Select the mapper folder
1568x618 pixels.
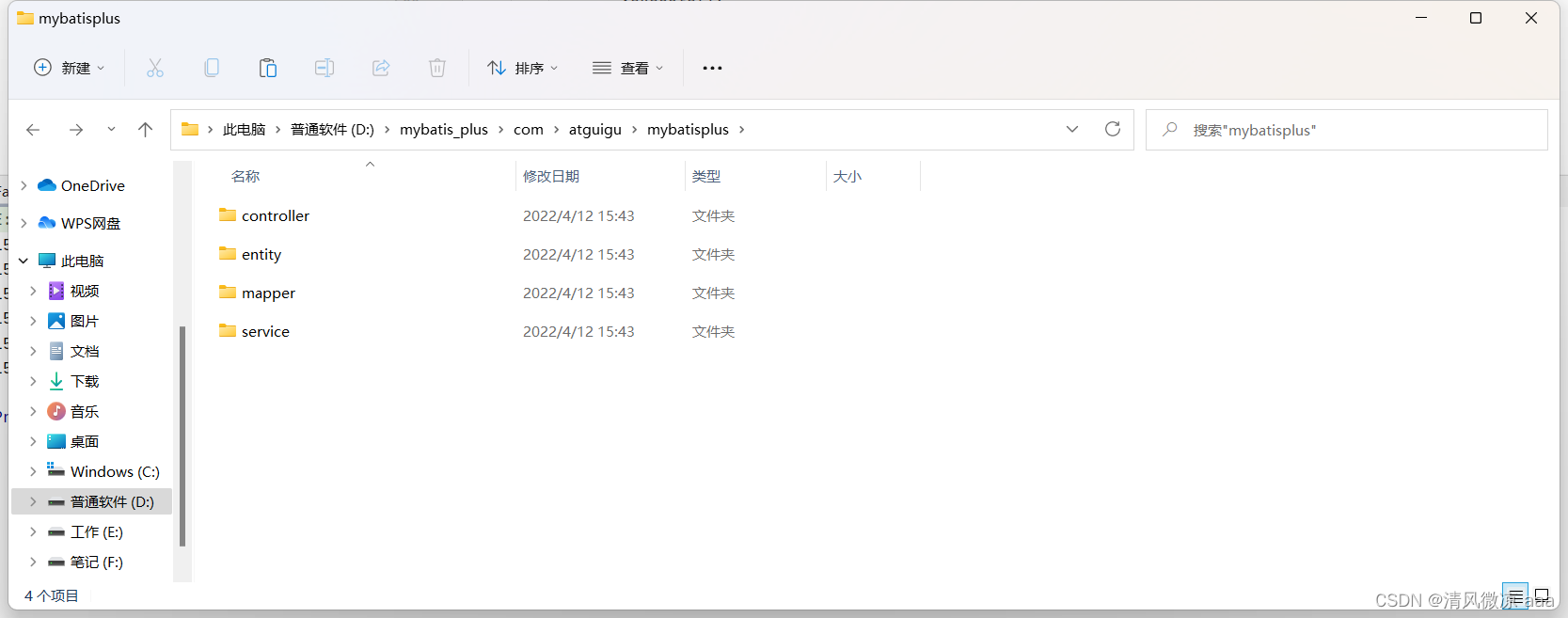tap(268, 293)
